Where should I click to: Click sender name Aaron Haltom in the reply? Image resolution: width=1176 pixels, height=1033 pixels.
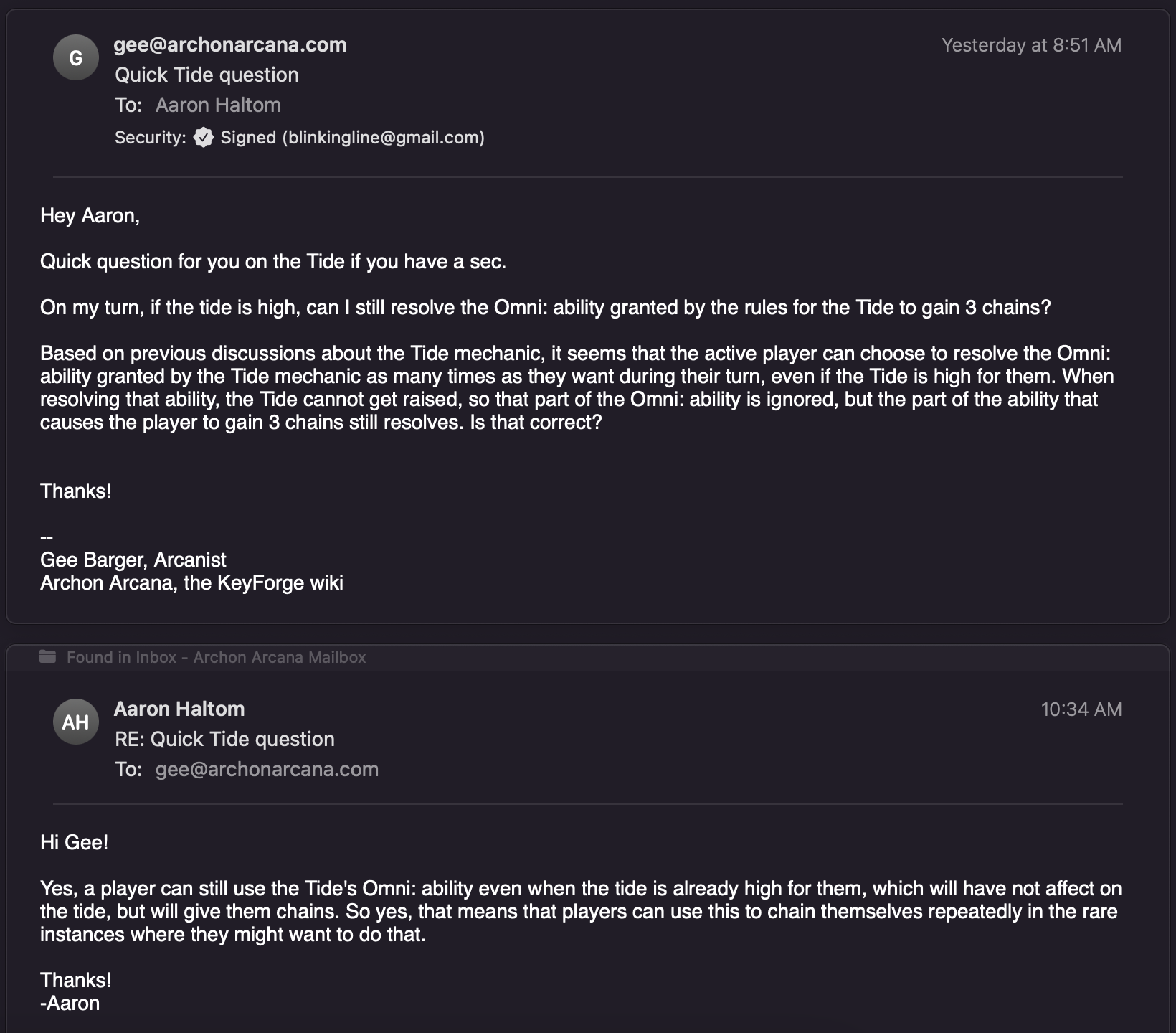179,709
